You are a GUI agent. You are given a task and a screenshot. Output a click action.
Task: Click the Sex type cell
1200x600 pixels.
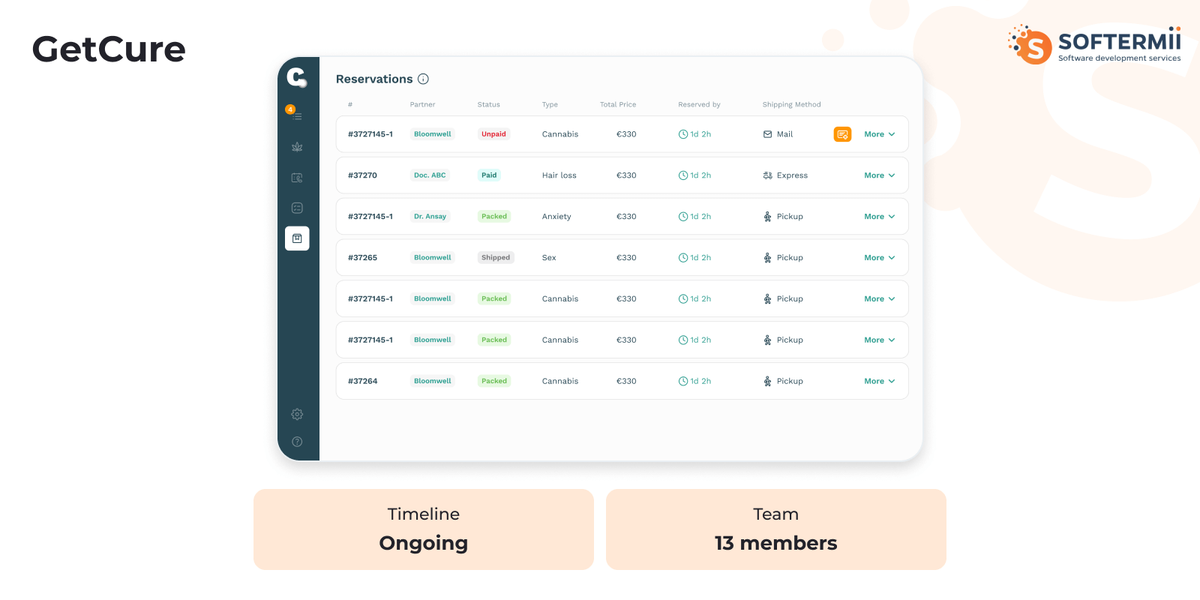tap(549, 257)
